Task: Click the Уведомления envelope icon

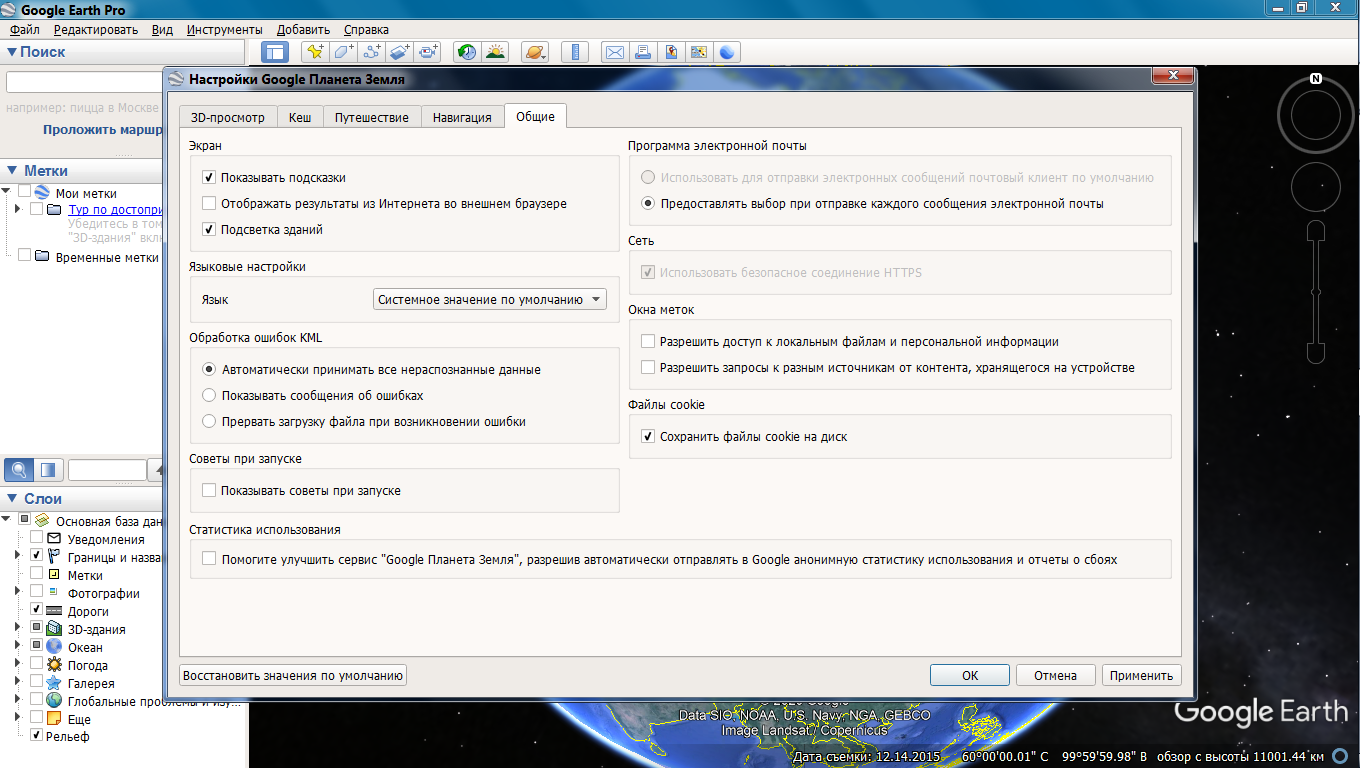Action: [x=54, y=539]
